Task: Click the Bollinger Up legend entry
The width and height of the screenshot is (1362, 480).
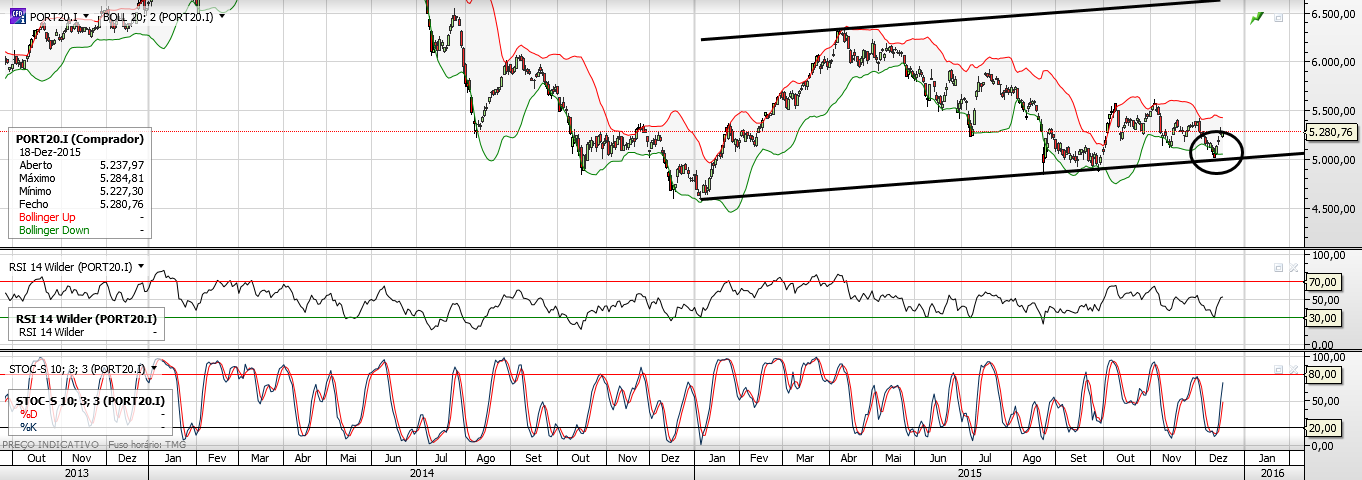Action: [x=47, y=217]
